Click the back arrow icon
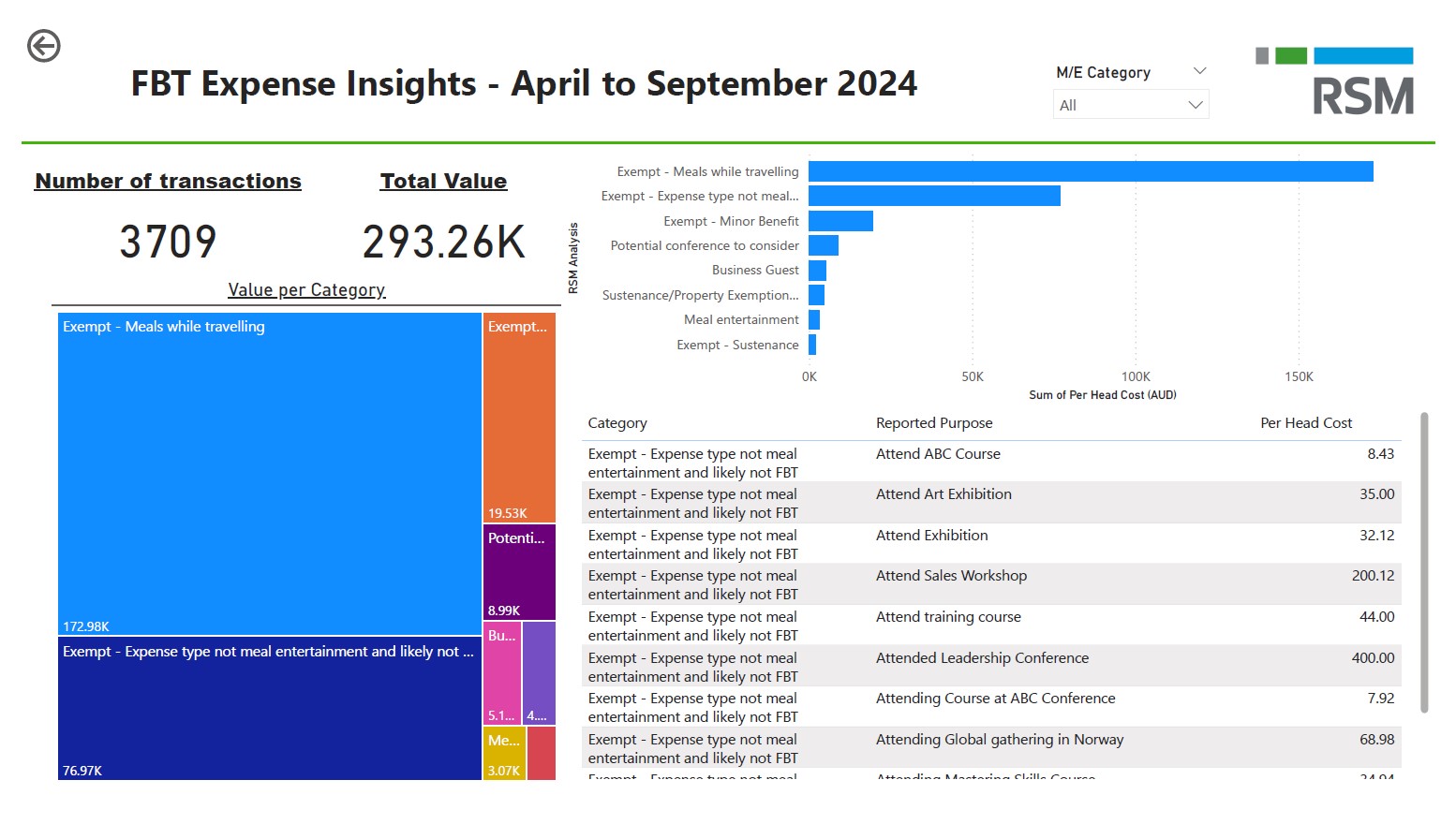 [44, 46]
